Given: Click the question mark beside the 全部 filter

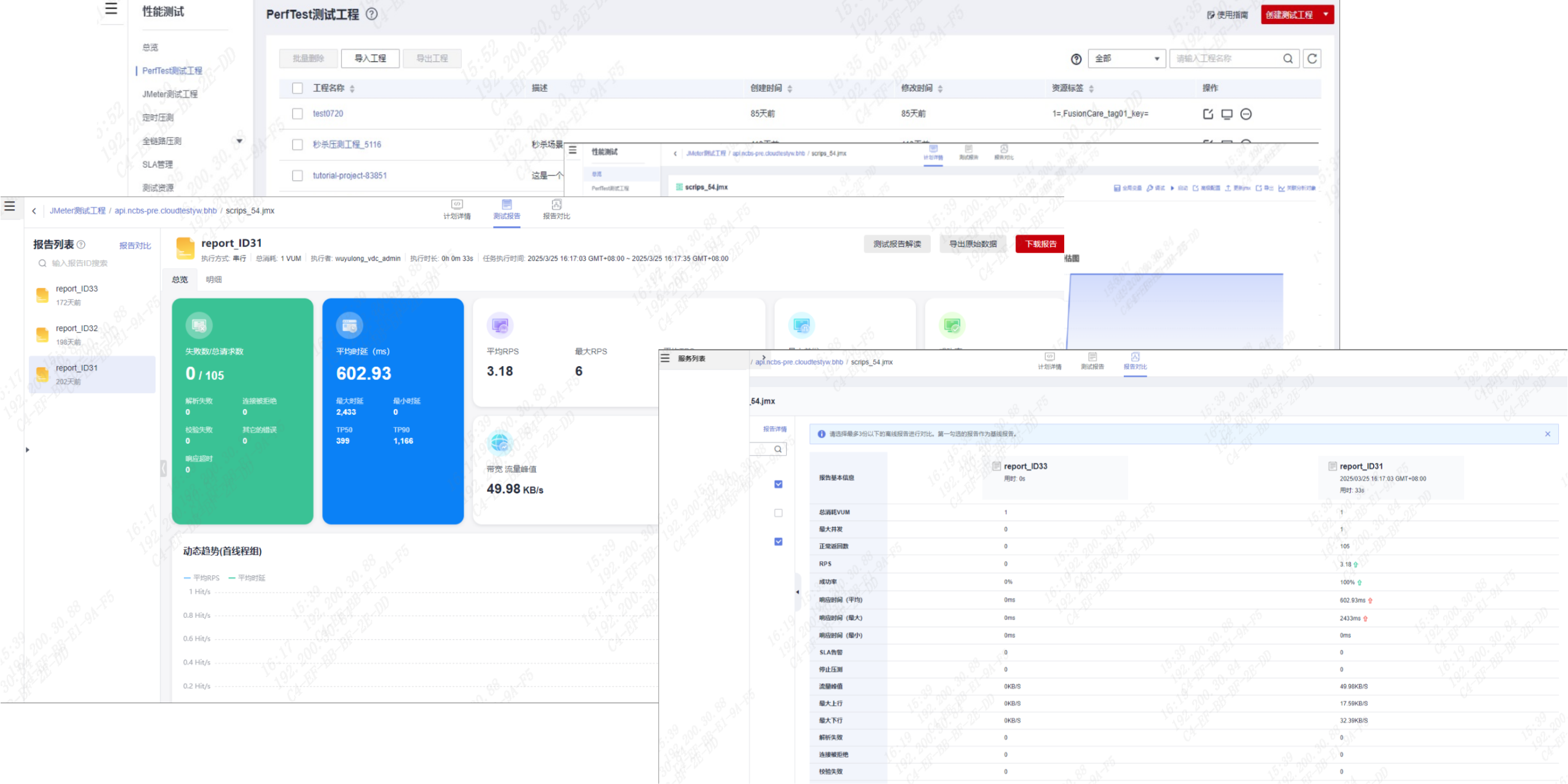Looking at the screenshot, I should tap(1076, 59).
